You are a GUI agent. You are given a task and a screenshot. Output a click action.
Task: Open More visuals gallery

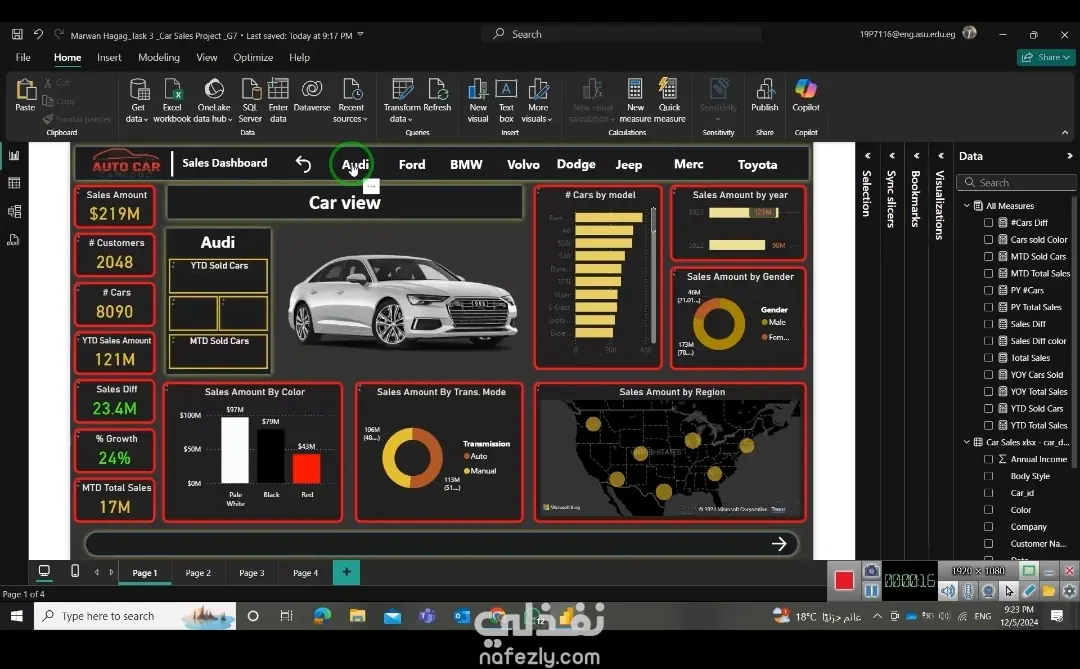point(537,101)
